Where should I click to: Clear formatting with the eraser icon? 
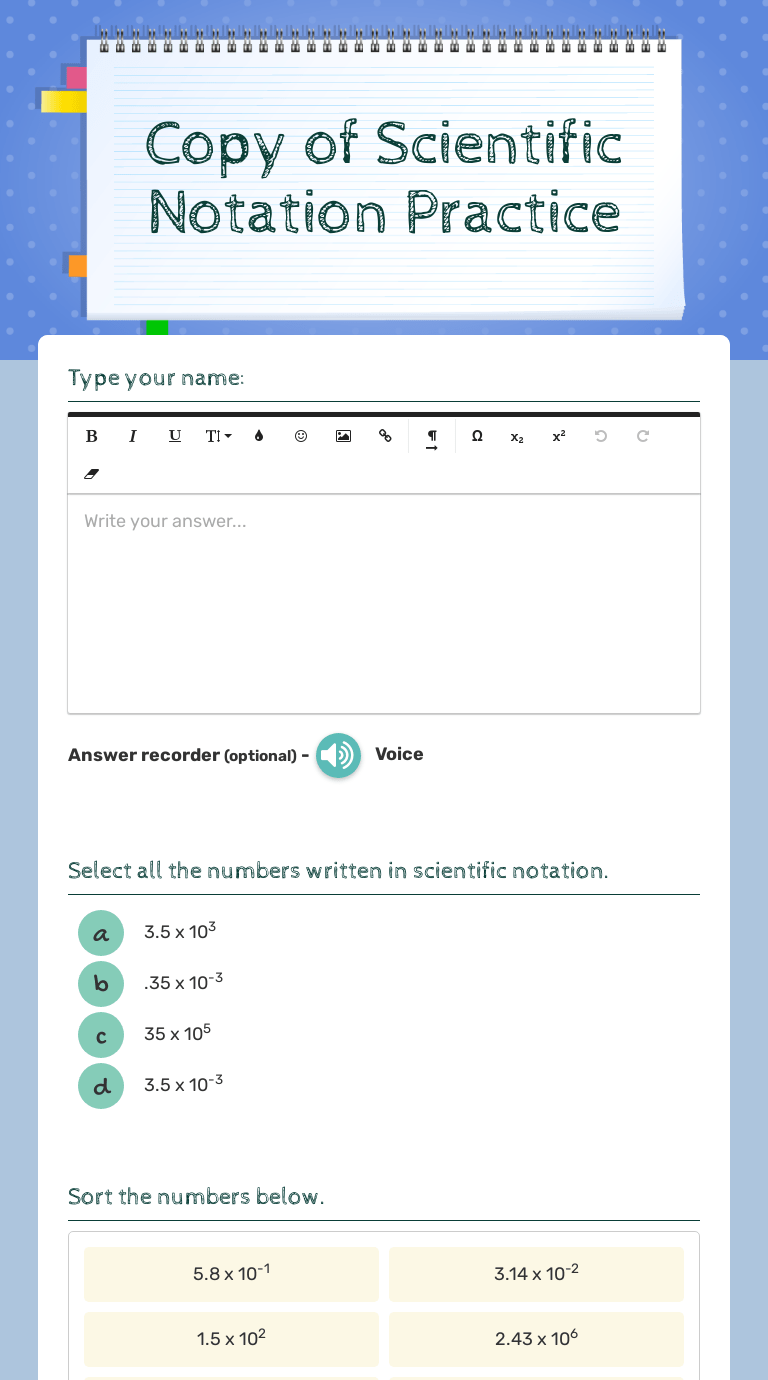pyautogui.click(x=91, y=474)
